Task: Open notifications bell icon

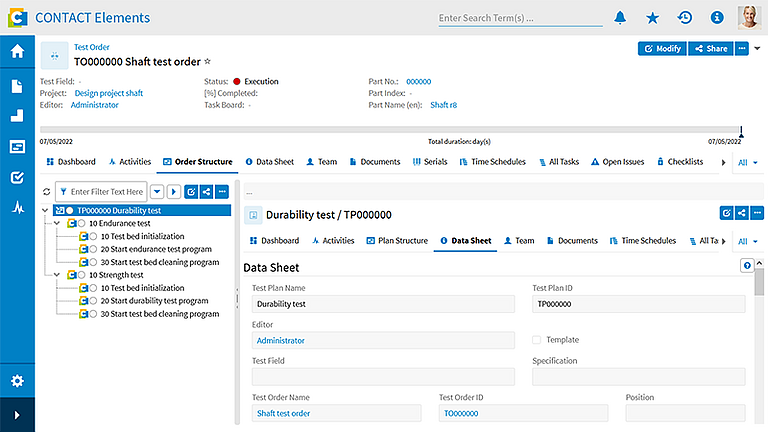Action: coord(620,18)
